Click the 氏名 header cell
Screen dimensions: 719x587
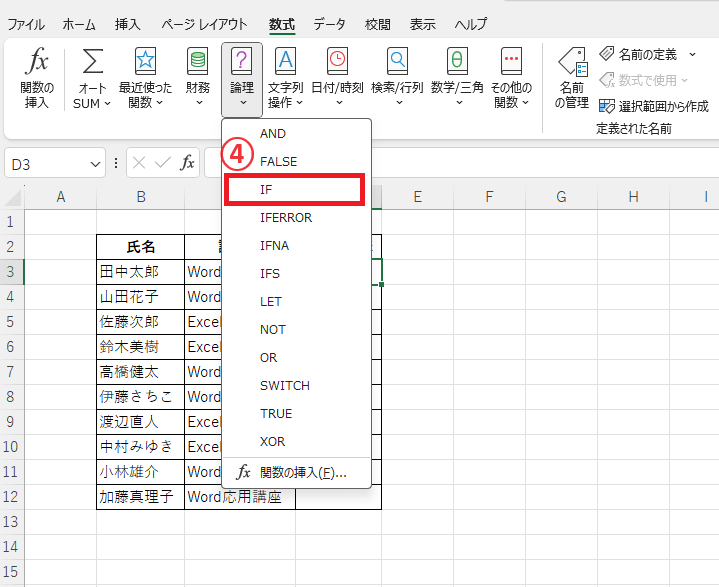[x=141, y=247]
